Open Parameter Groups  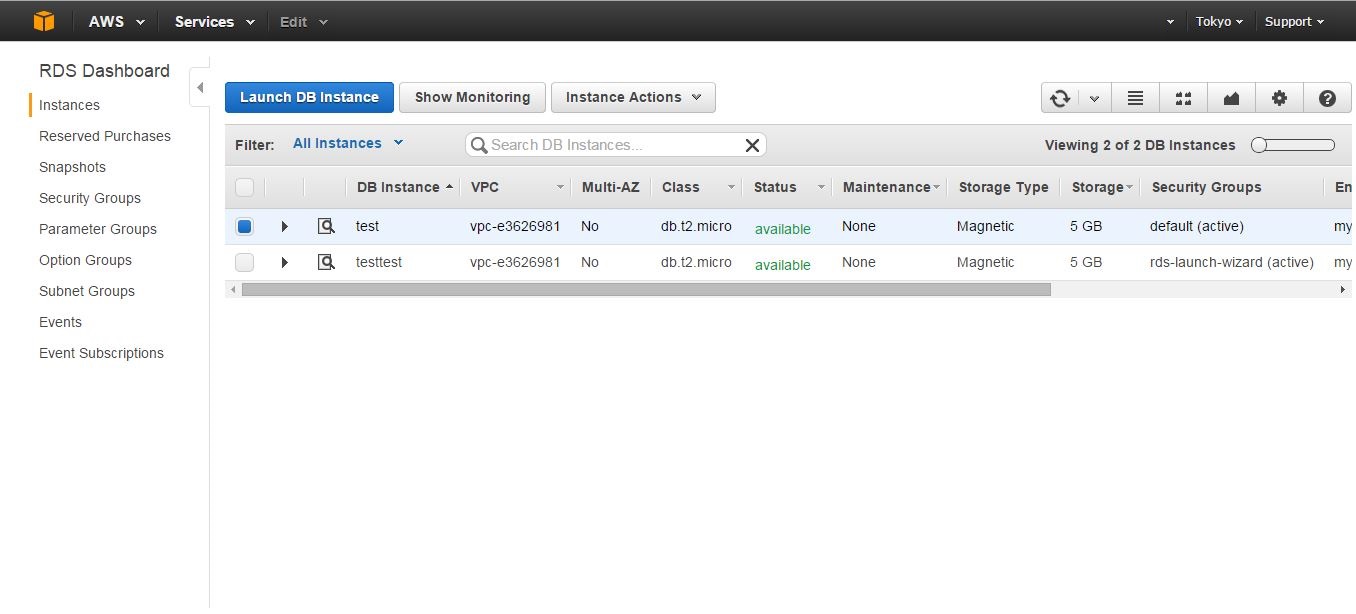point(98,229)
